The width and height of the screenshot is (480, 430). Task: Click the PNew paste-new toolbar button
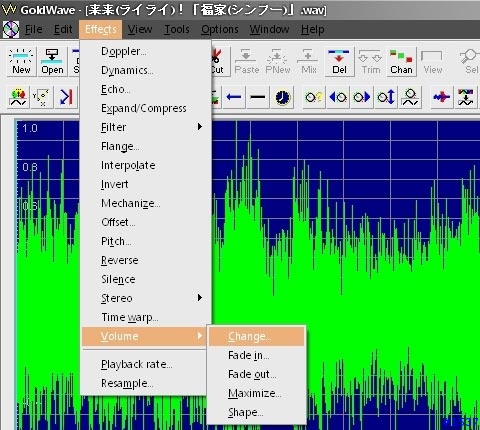(278, 62)
